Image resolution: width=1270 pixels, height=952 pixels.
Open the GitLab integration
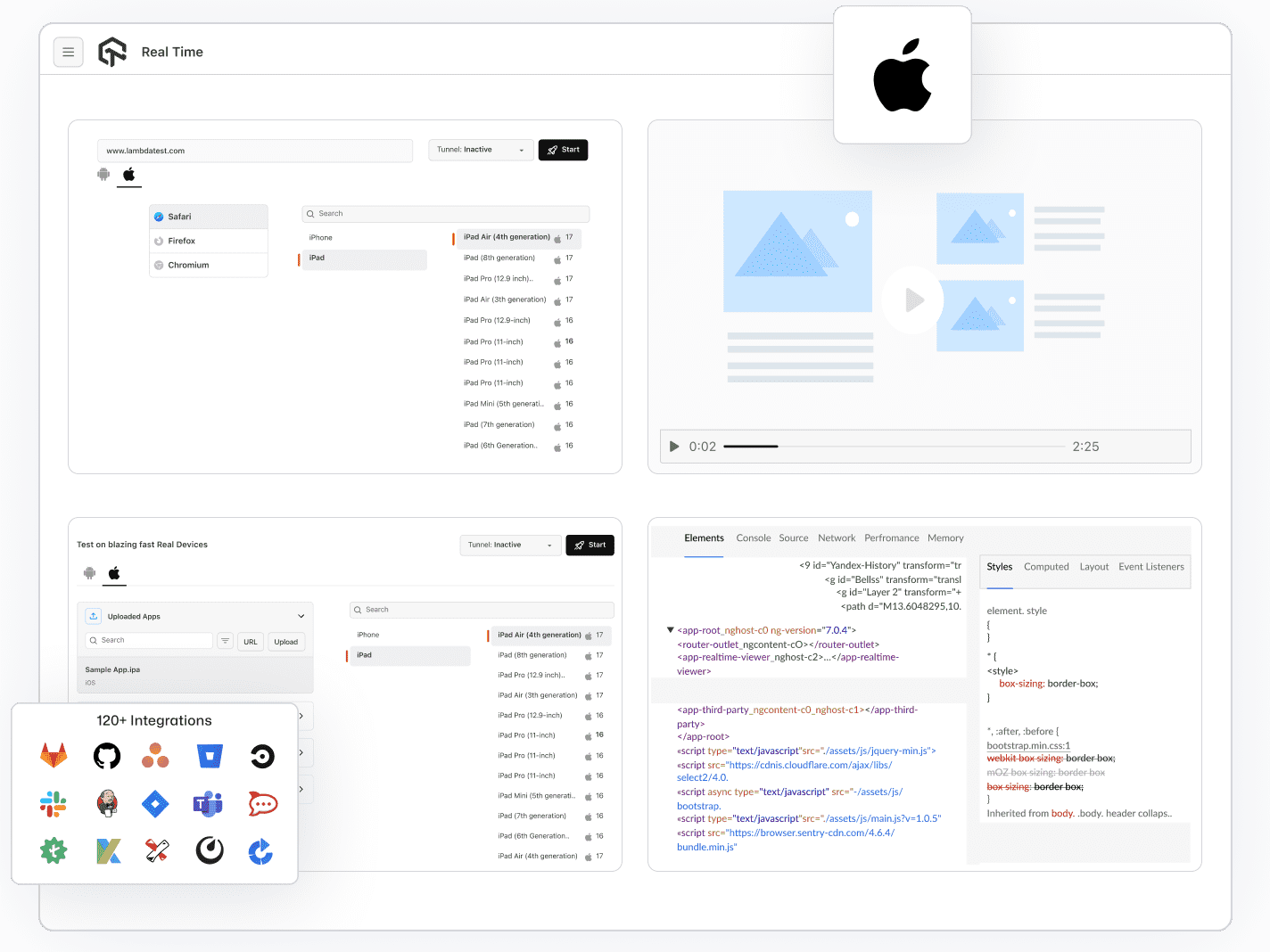pos(54,755)
